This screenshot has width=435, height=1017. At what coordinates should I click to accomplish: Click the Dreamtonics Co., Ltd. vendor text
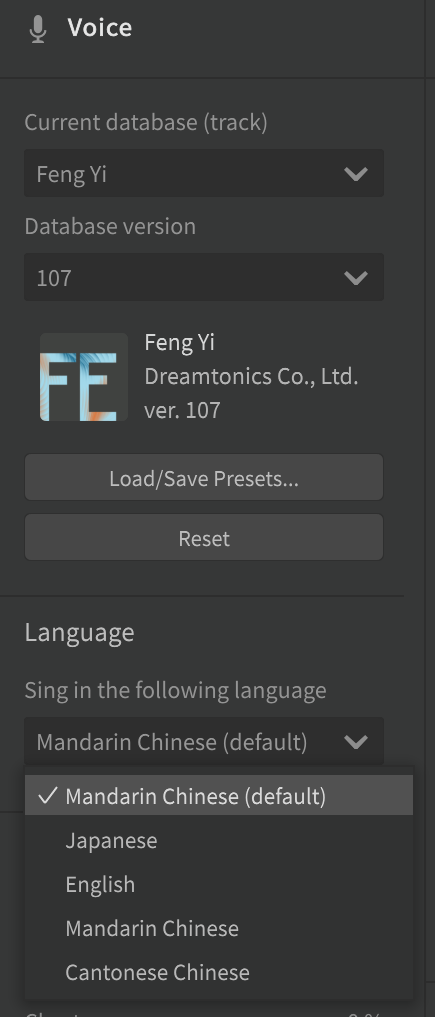click(251, 376)
